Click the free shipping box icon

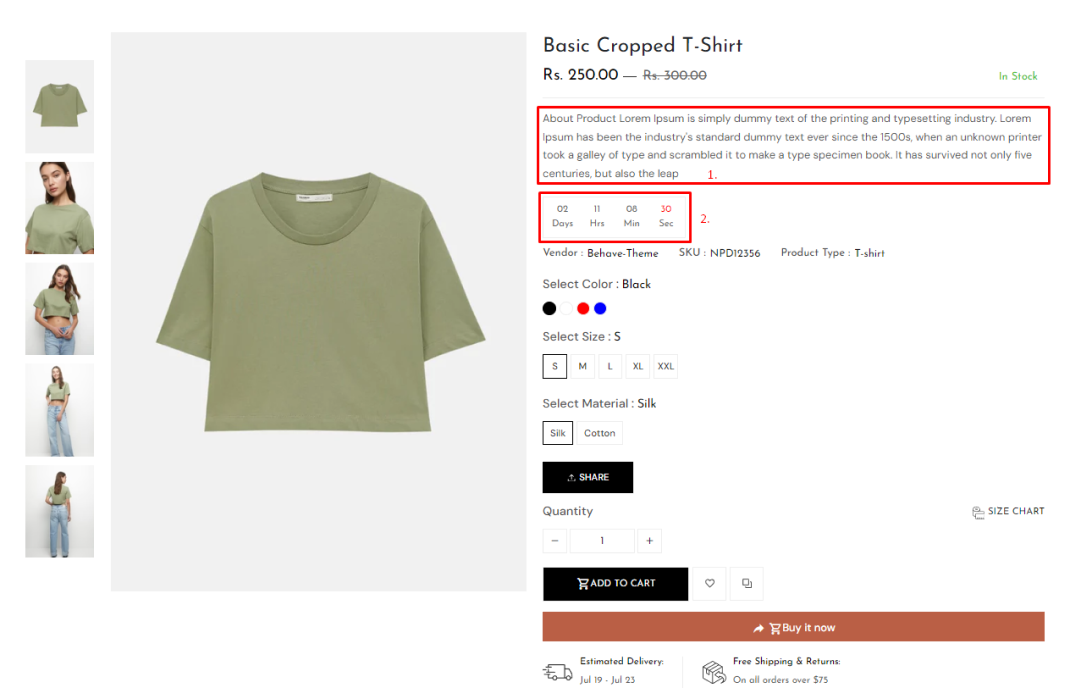point(714,672)
